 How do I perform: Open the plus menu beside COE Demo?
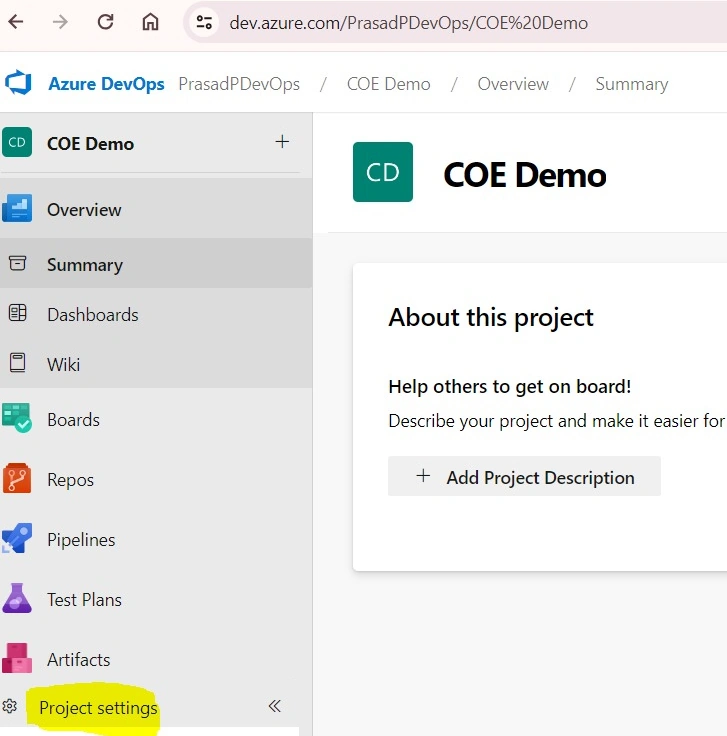click(x=282, y=142)
